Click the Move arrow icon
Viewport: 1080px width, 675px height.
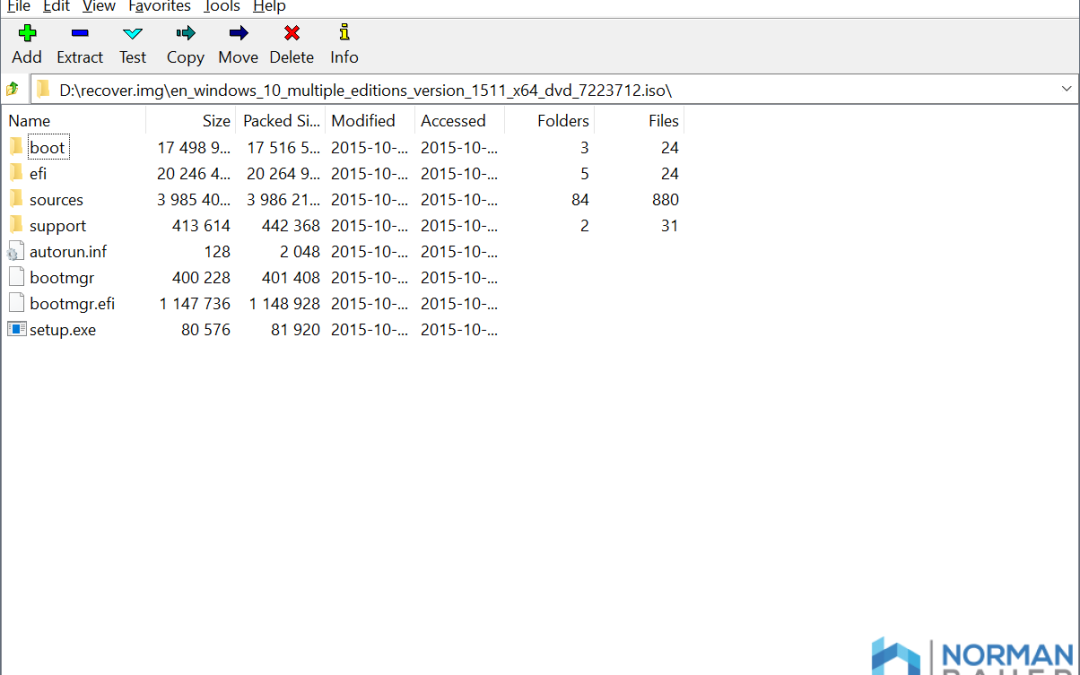238,32
